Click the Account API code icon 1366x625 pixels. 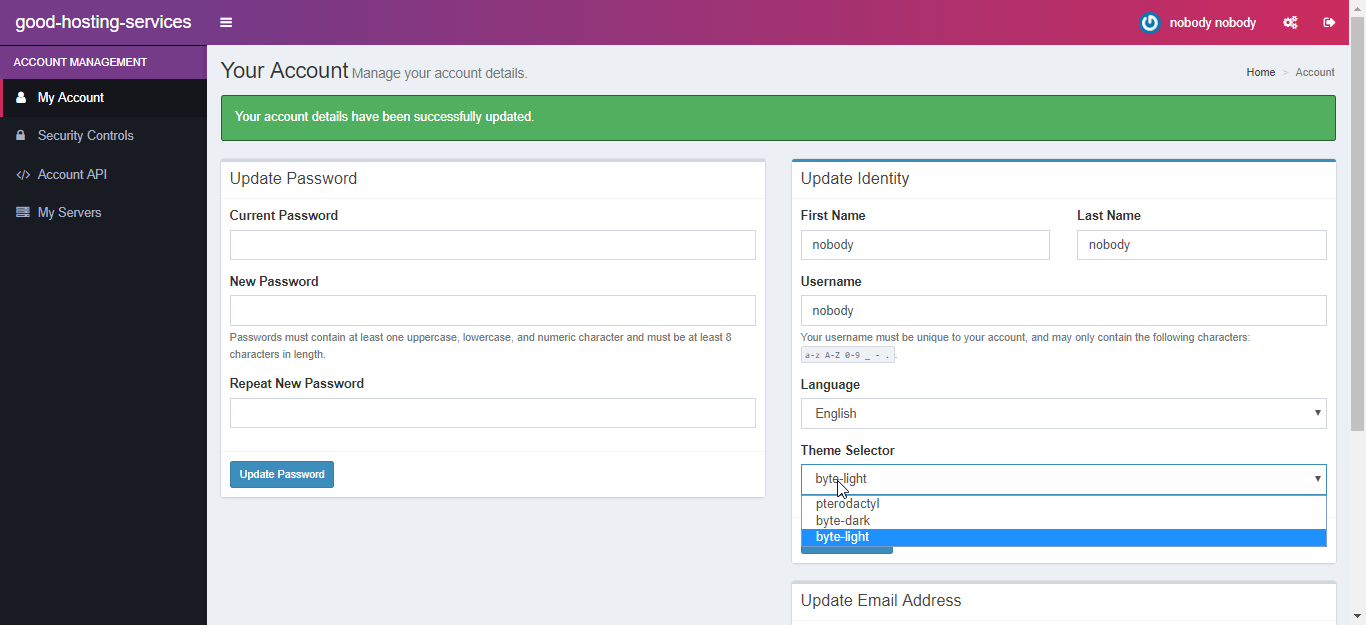[23, 174]
